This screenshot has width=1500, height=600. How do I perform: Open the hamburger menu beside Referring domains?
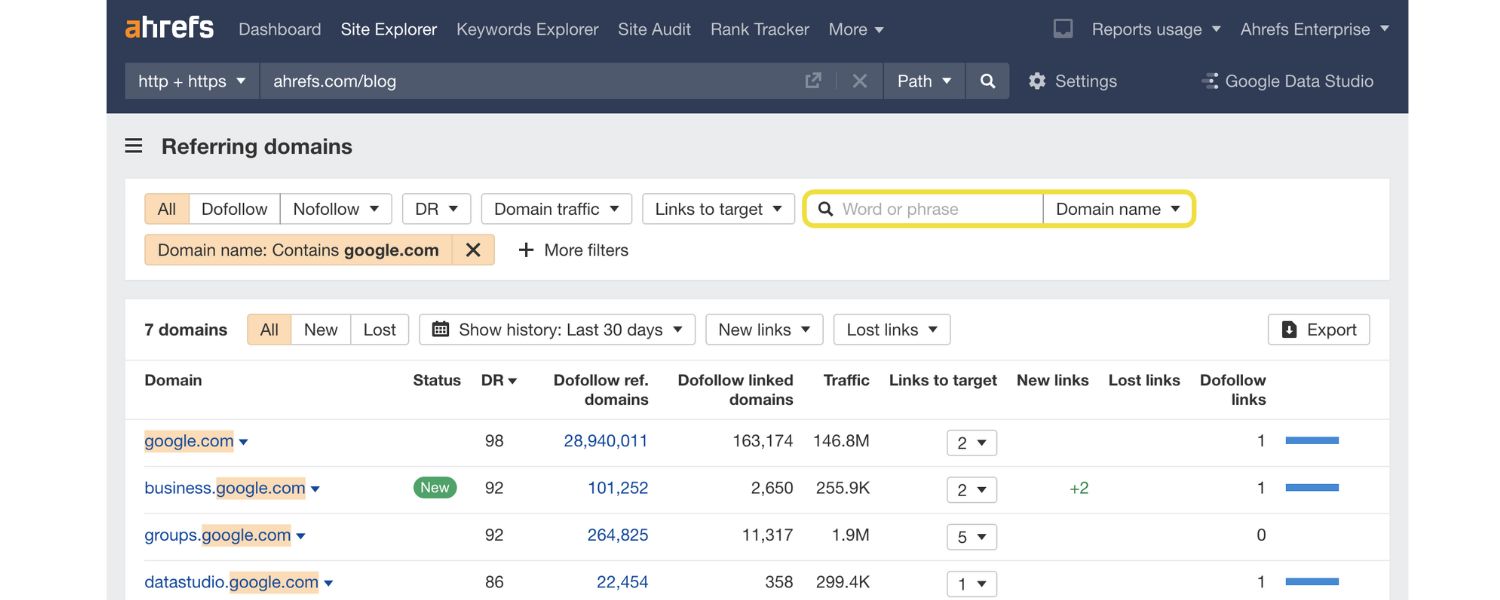pyautogui.click(x=133, y=146)
